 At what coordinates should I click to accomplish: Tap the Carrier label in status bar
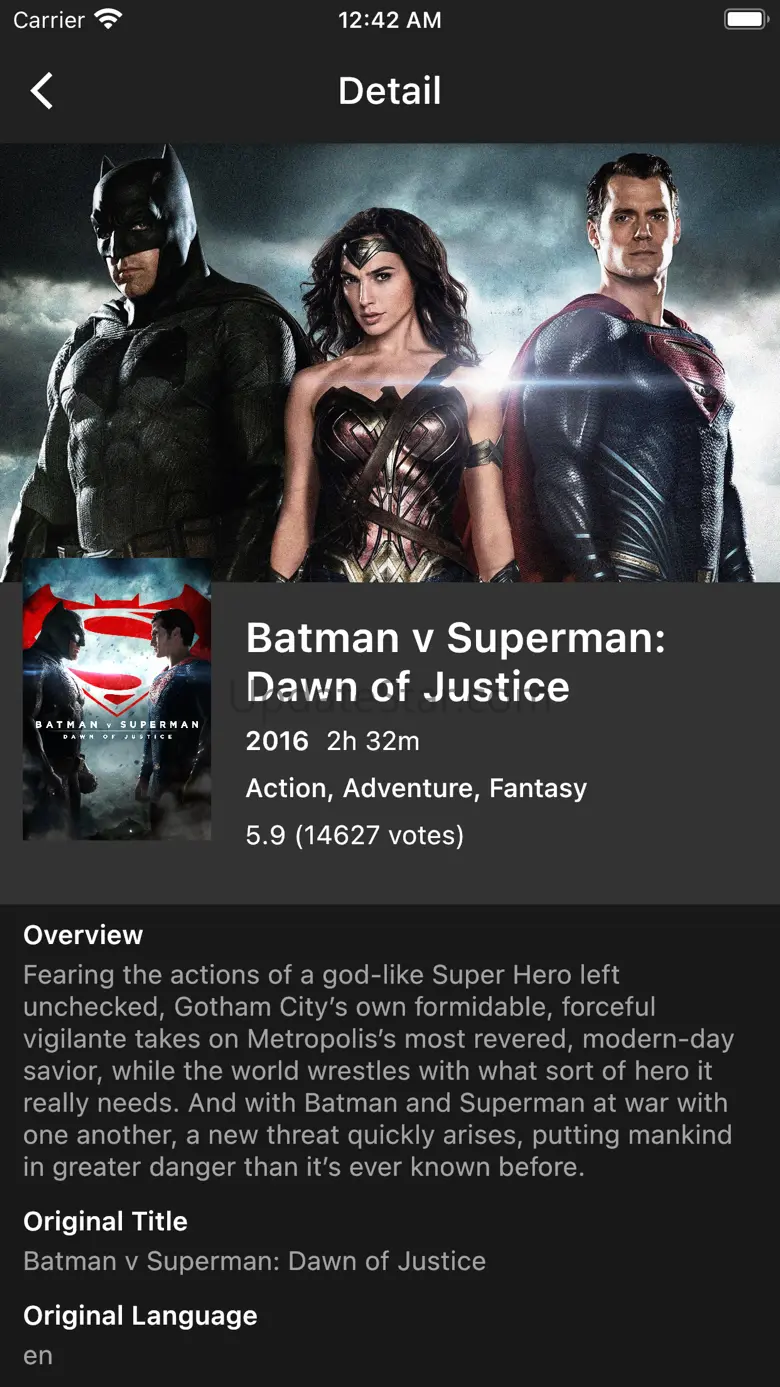[49, 19]
